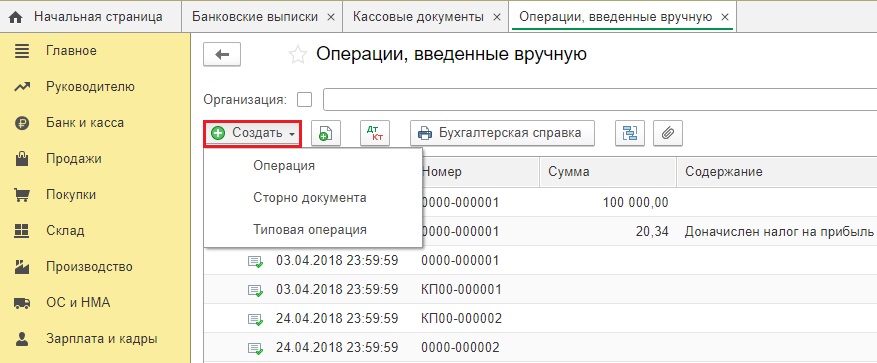Select row number КП00-000002
The image size is (877, 363).
coord(461,319)
